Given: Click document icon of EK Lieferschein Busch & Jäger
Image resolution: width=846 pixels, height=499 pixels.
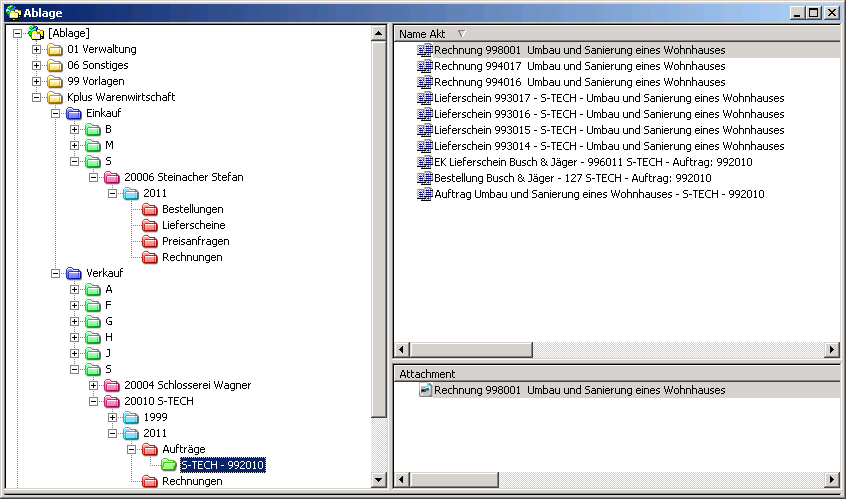Looking at the screenshot, I should pos(425,162).
